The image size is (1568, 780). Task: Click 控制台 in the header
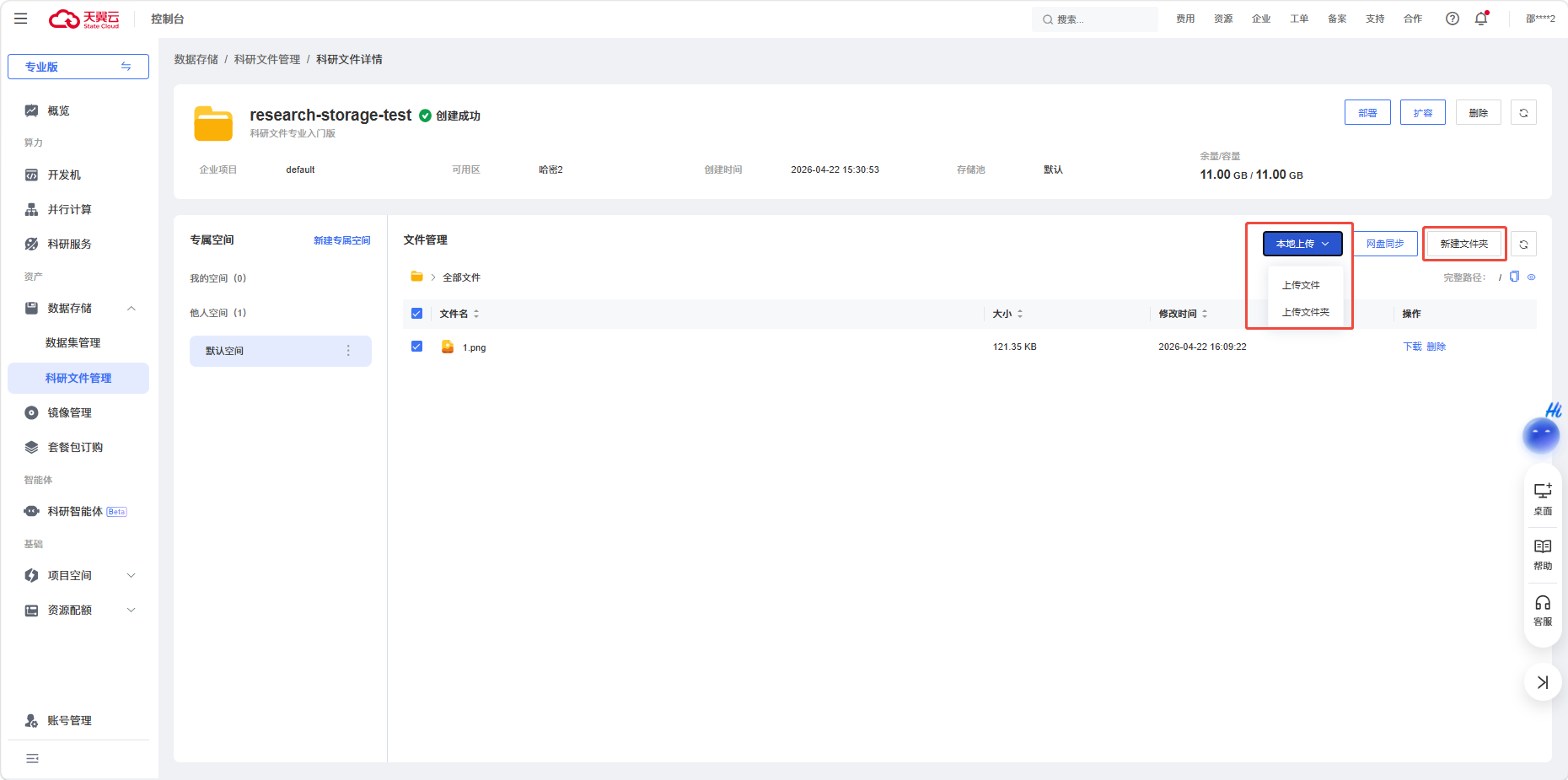[x=168, y=19]
